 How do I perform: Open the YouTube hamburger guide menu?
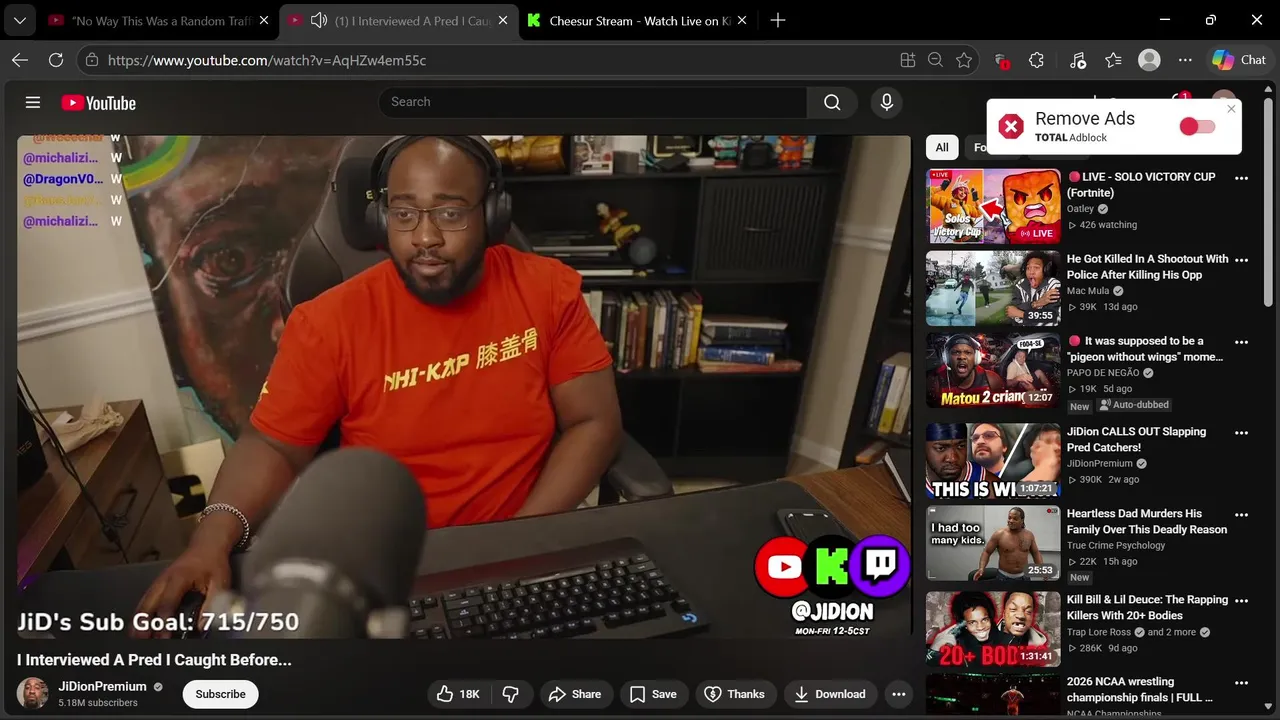click(x=33, y=102)
